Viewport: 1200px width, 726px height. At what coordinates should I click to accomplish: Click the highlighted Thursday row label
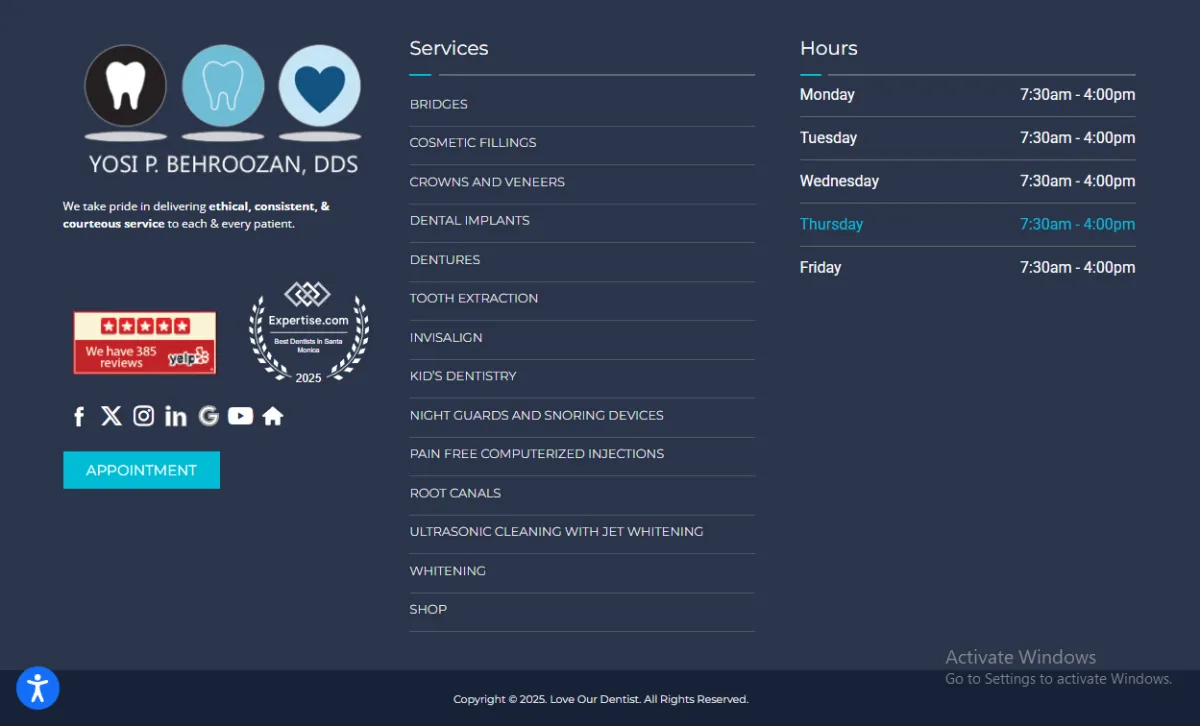831,224
